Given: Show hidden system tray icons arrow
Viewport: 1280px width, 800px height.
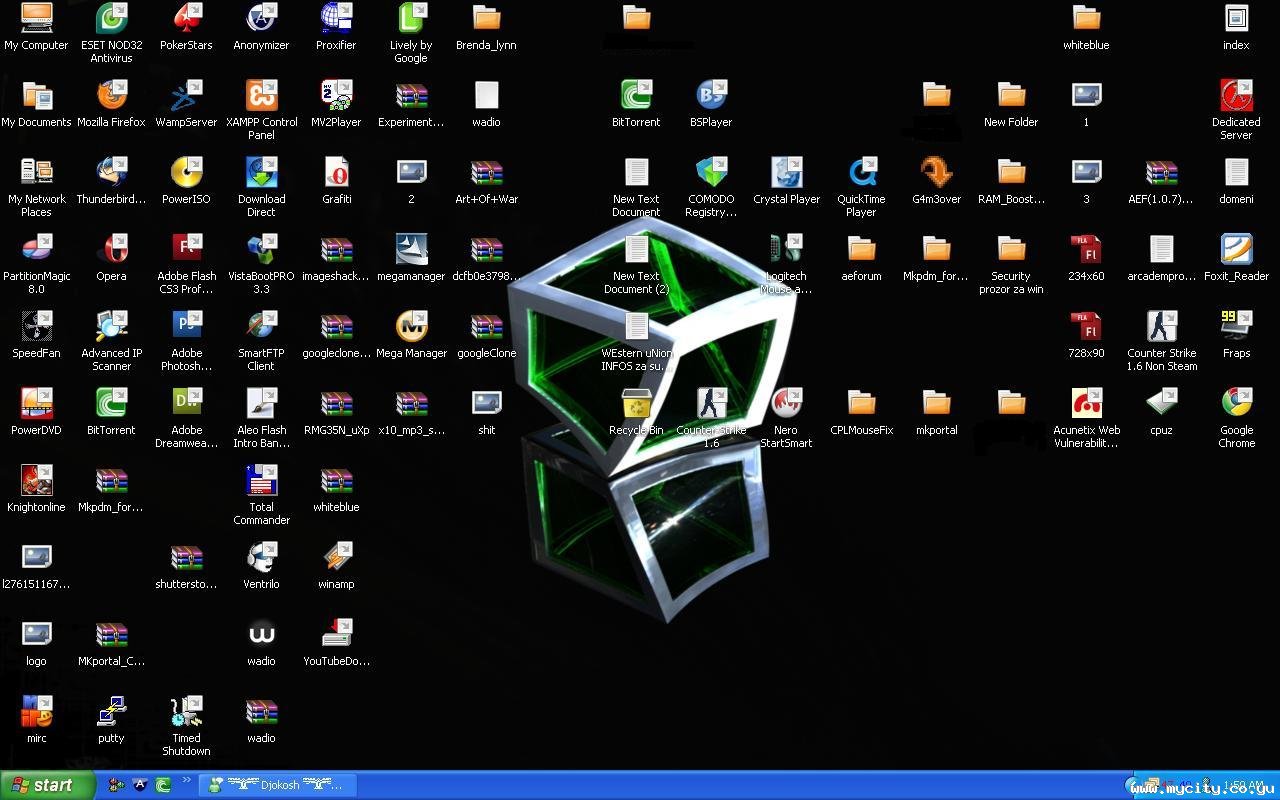Looking at the screenshot, I should point(1133,786).
